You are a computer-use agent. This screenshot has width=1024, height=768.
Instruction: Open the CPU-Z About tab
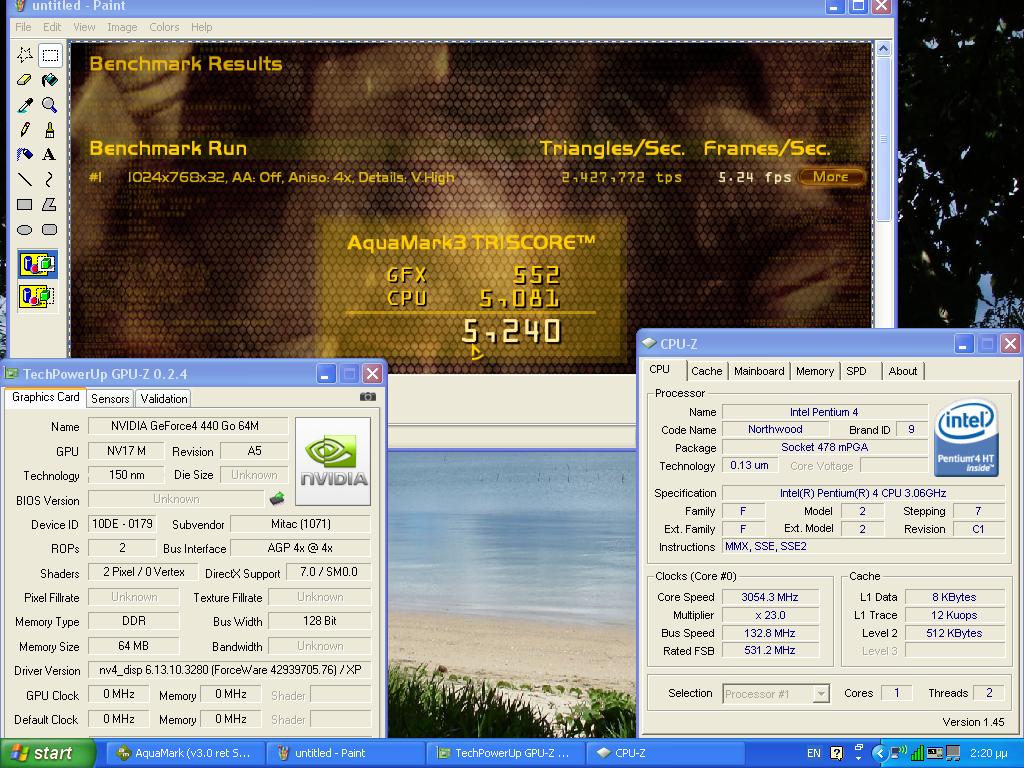(903, 371)
